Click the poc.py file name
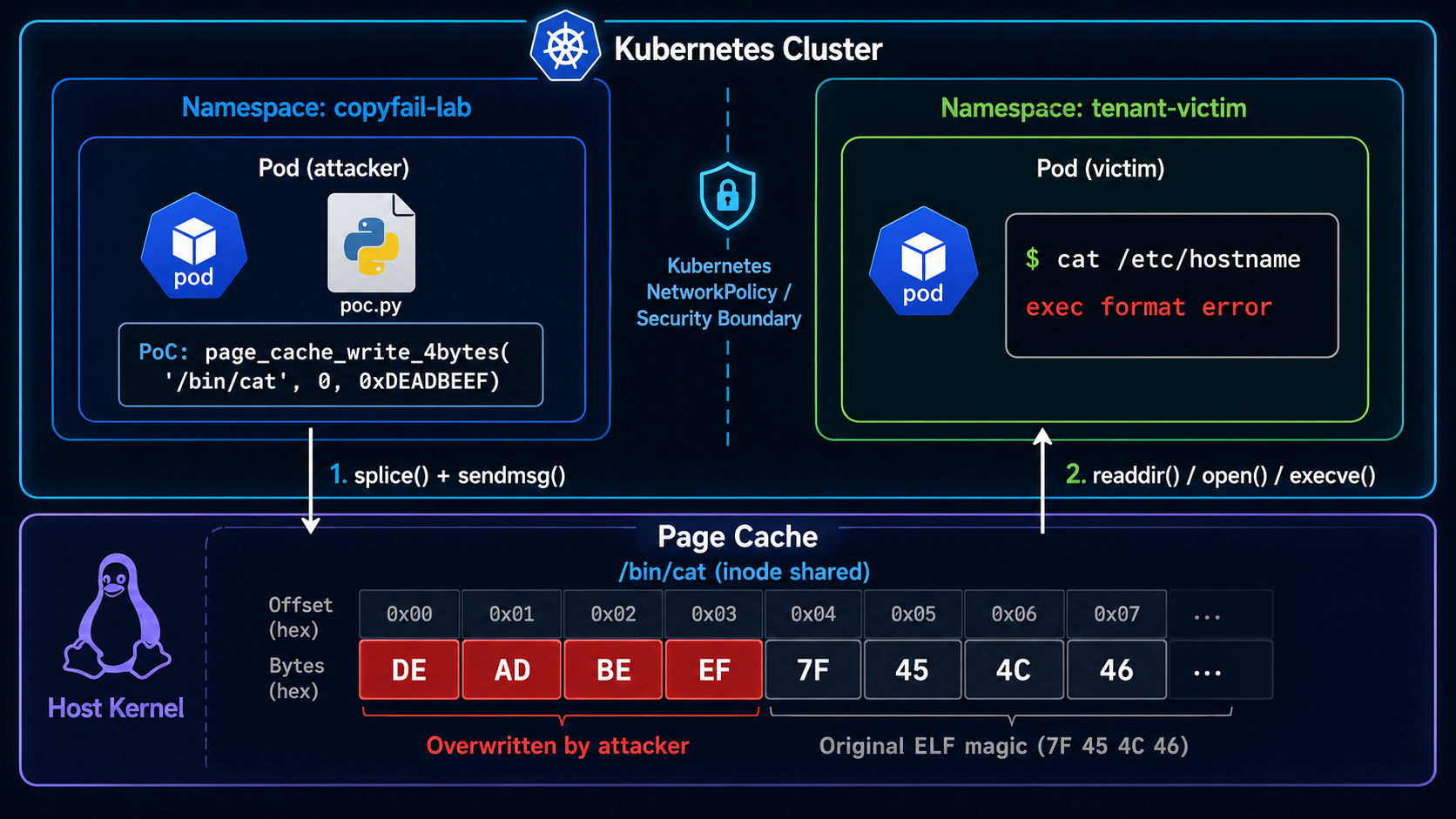The image size is (1456, 819). click(371, 305)
